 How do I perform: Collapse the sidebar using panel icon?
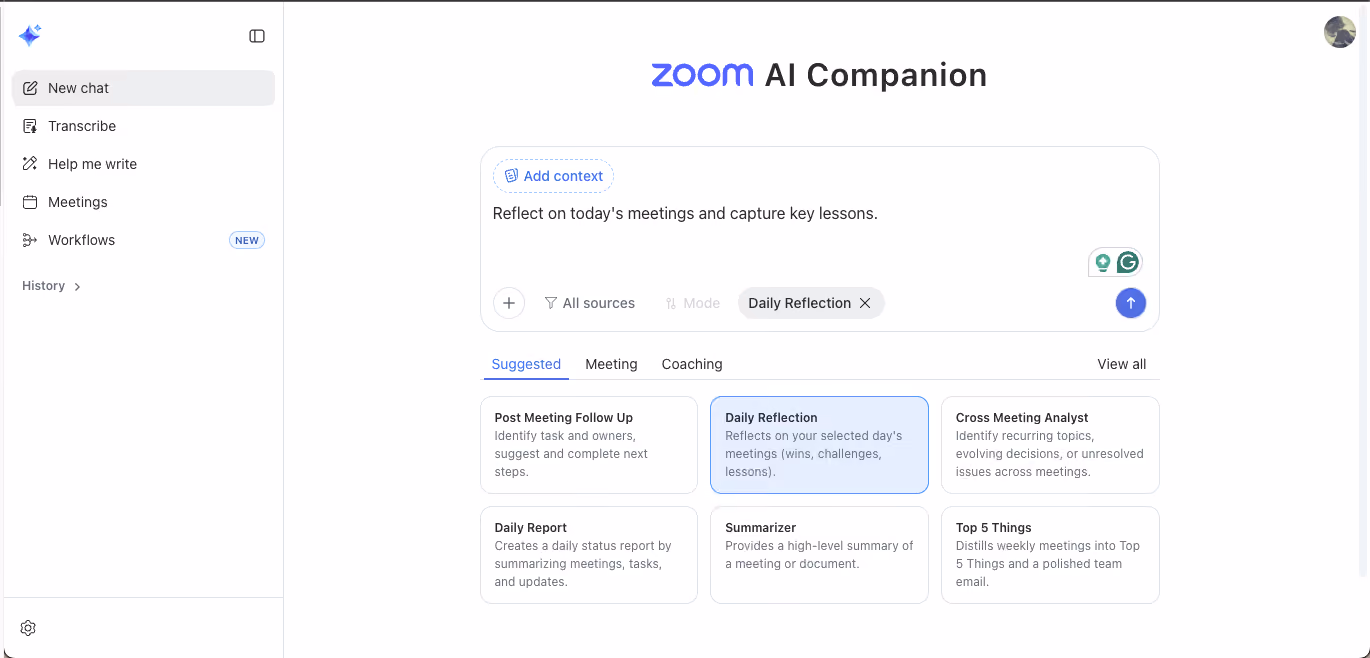pos(257,36)
